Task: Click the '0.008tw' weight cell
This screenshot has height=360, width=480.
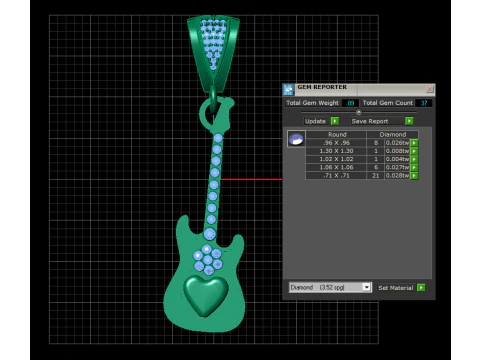Action: [397, 151]
